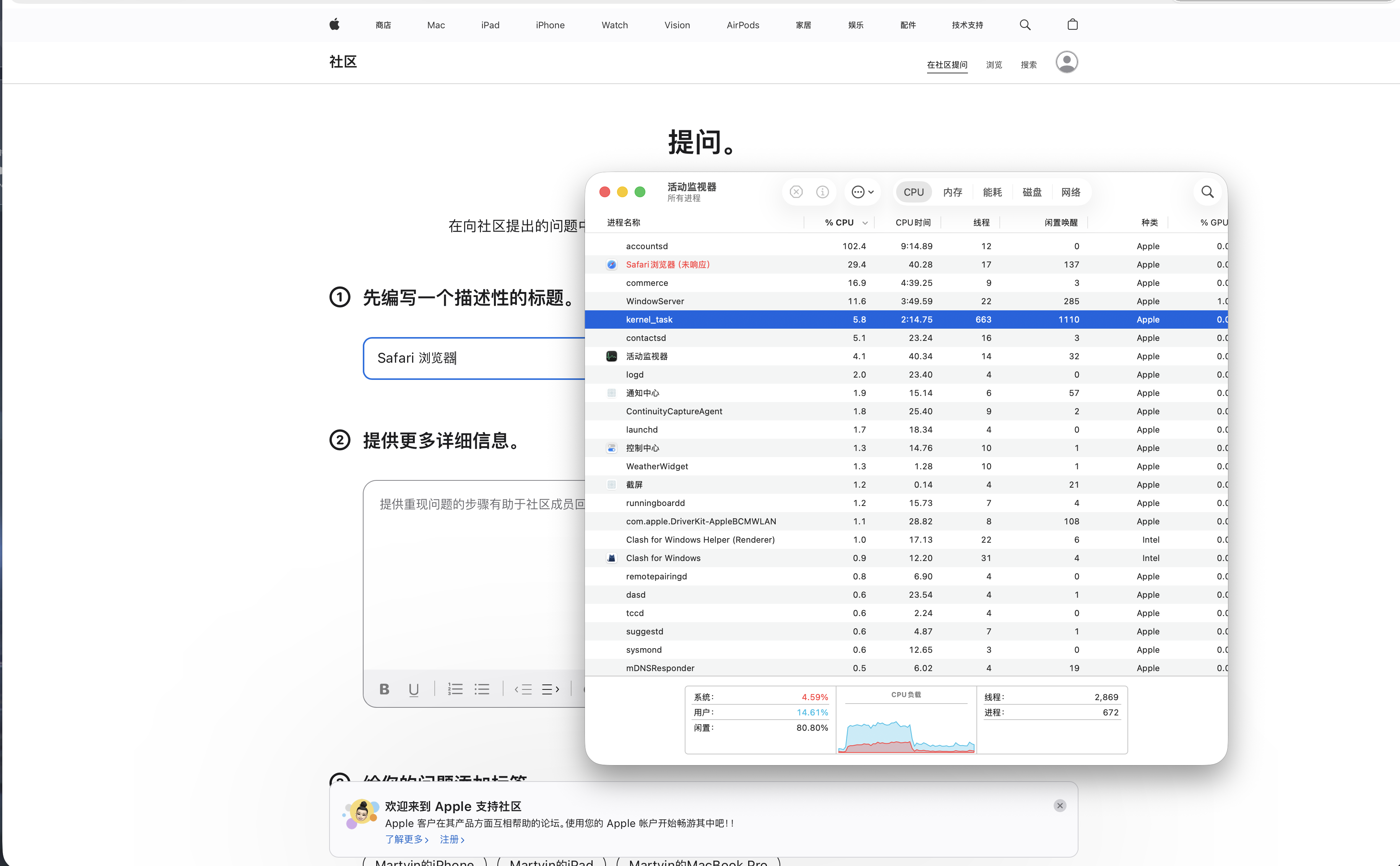Toggle underline formatting in the editor

point(414,689)
